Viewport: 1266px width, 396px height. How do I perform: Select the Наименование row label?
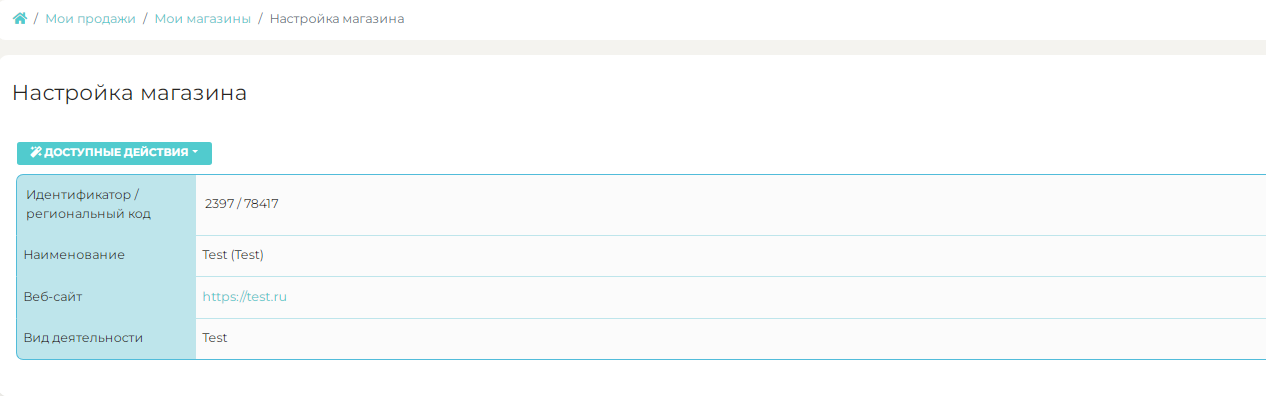coord(74,255)
